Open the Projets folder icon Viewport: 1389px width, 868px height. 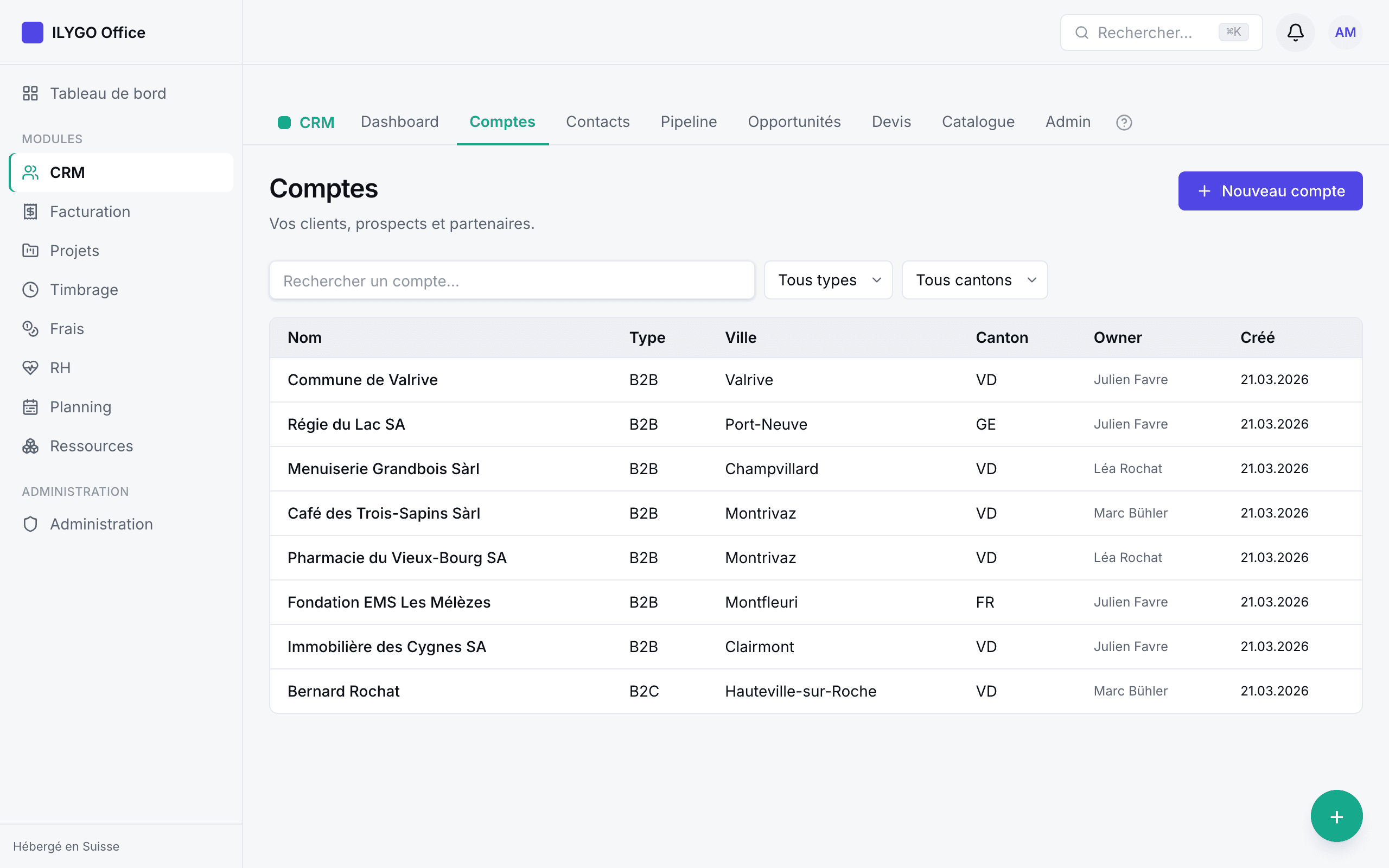30,250
